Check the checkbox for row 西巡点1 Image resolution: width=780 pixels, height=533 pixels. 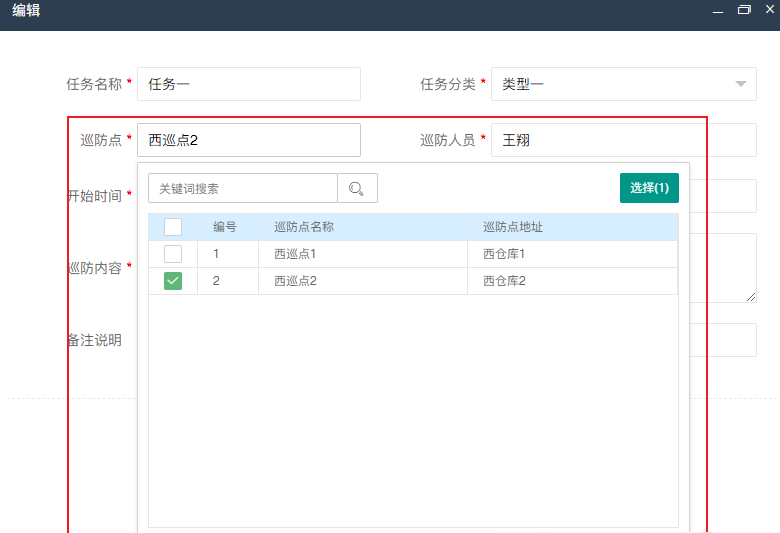pyautogui.click(x=173, y=254)
